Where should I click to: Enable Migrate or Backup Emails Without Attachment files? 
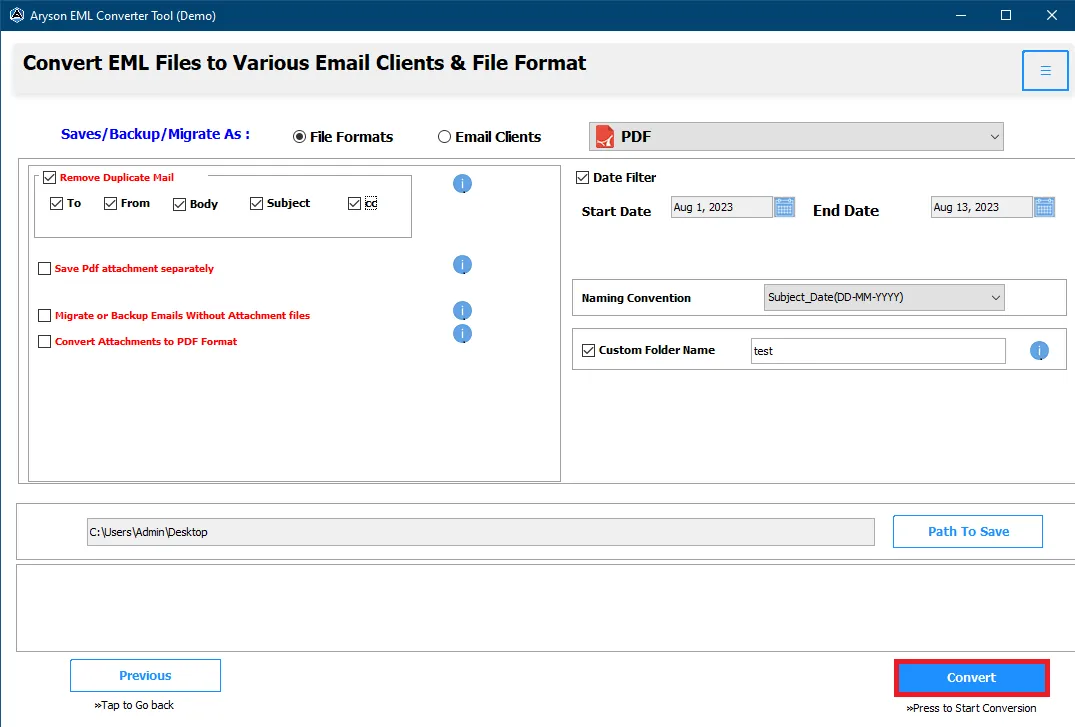point(45,315)
